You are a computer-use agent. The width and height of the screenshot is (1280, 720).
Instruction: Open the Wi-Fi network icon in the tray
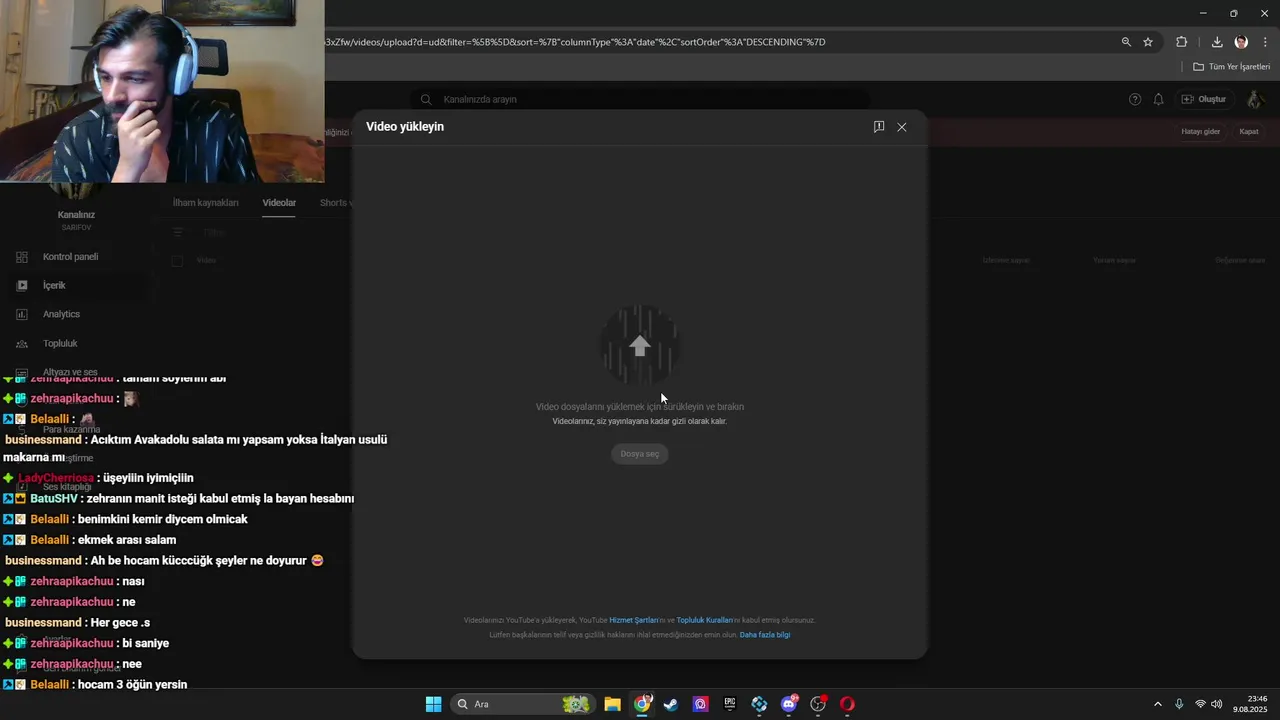(x=1200, y=704)
